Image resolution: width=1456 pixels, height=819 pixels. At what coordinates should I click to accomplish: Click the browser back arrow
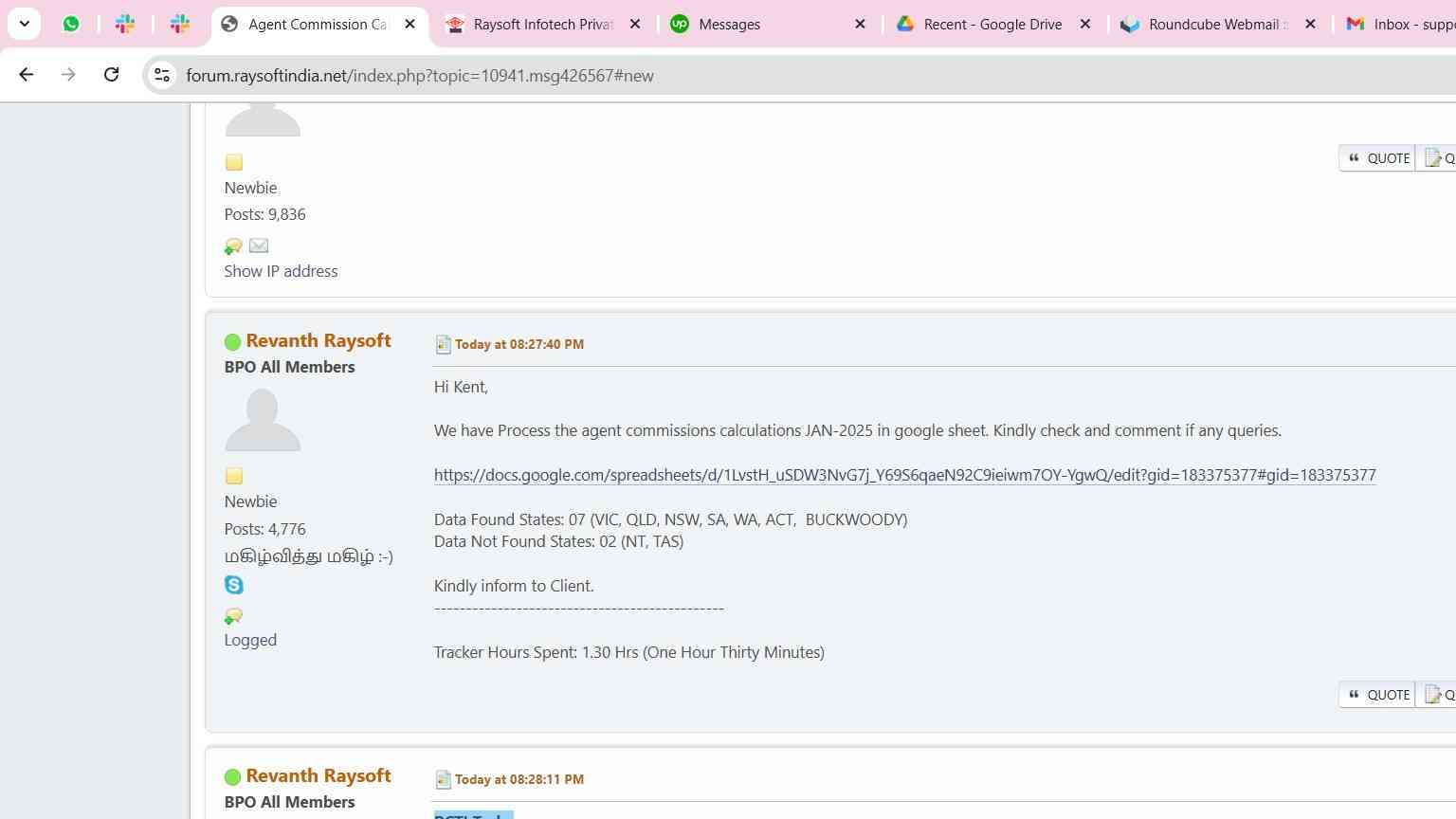pyautogui.click(x=26, y=75)
